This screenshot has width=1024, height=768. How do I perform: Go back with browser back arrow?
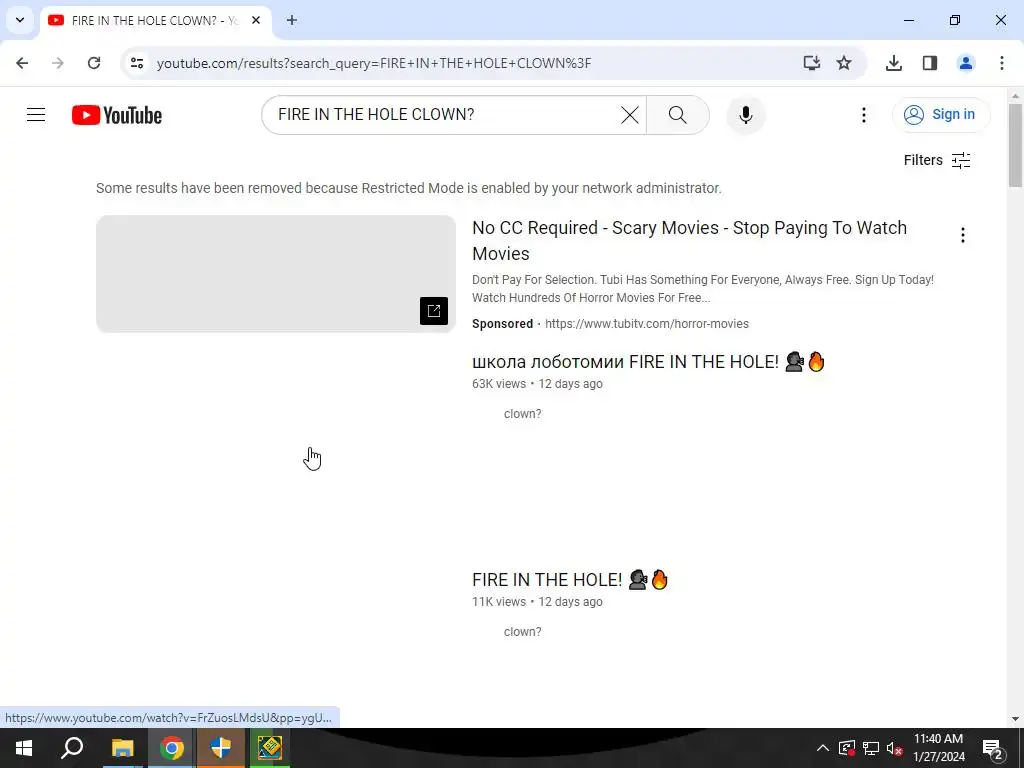tap(22, 63)
